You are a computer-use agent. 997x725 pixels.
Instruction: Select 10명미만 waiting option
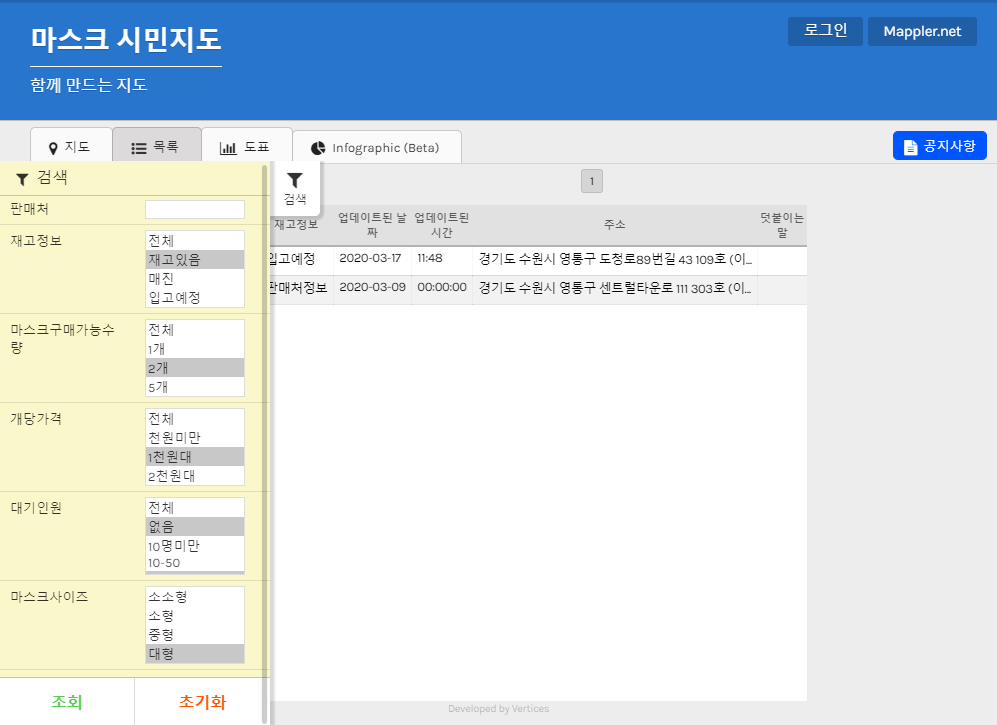pyautogui.click(x=195, y=546)
